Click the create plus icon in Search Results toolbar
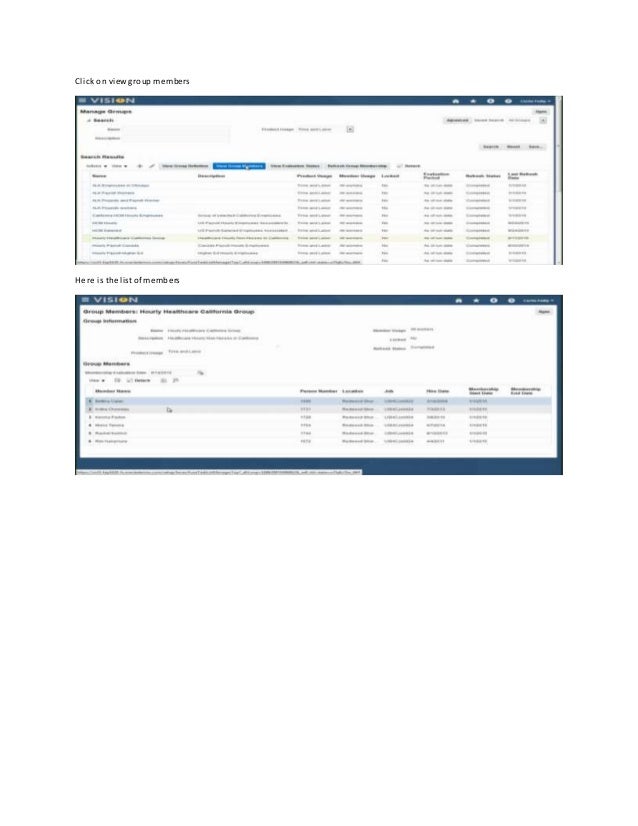The height and width of the screenshot is (826, 638). tap(140, 166)
